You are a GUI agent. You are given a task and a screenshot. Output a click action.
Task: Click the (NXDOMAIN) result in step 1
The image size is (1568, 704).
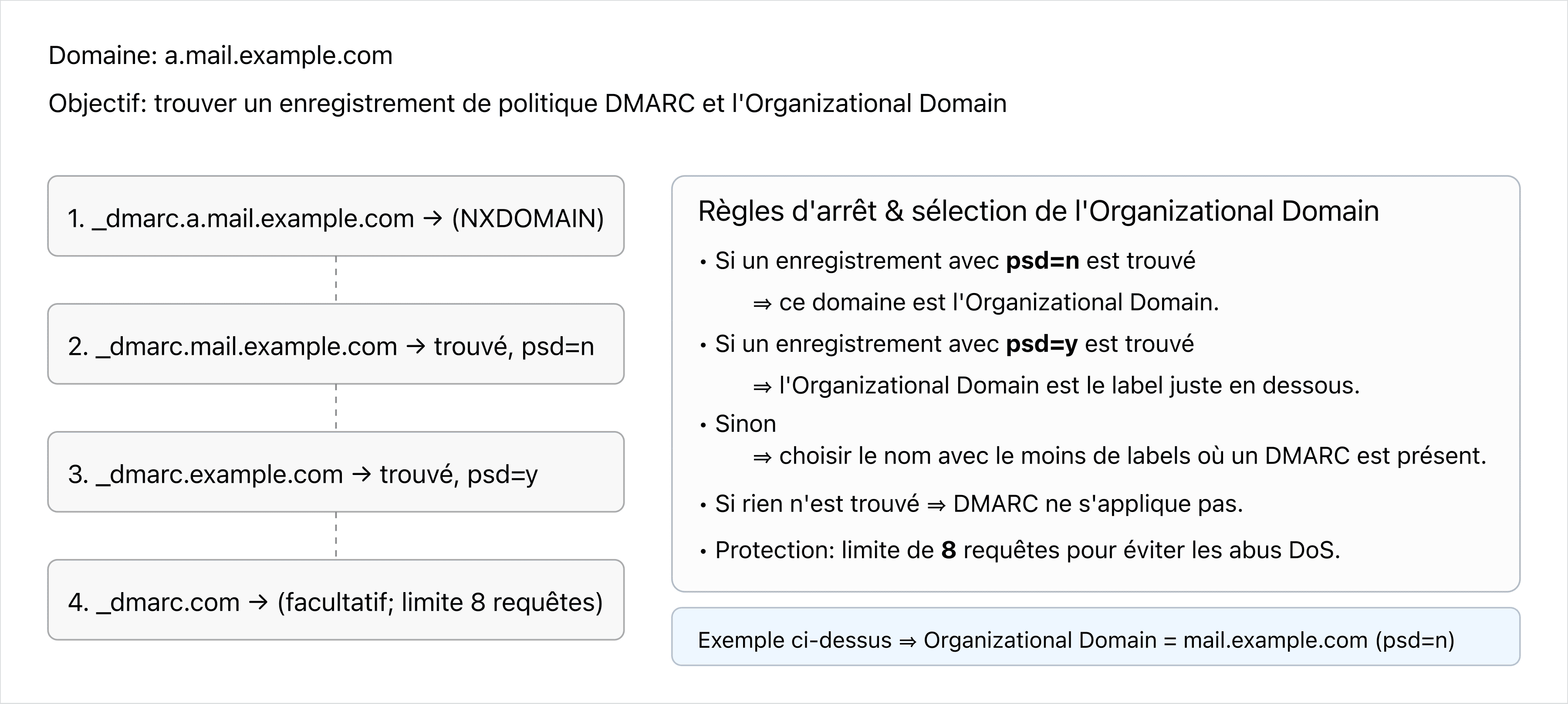(x=528, y=218)
